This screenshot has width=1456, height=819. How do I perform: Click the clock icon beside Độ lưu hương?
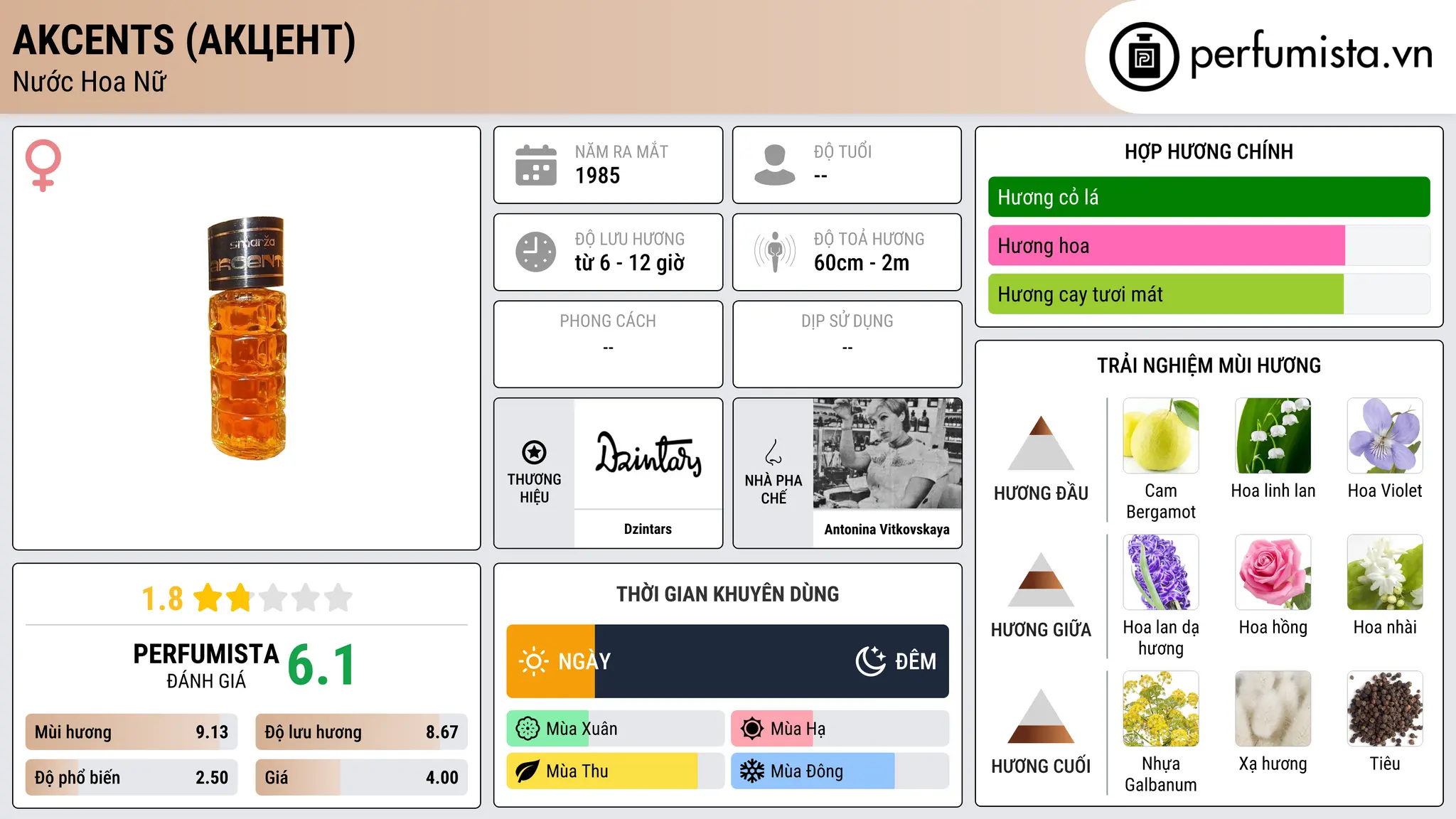pyautogui.click(x=536, y=252)
